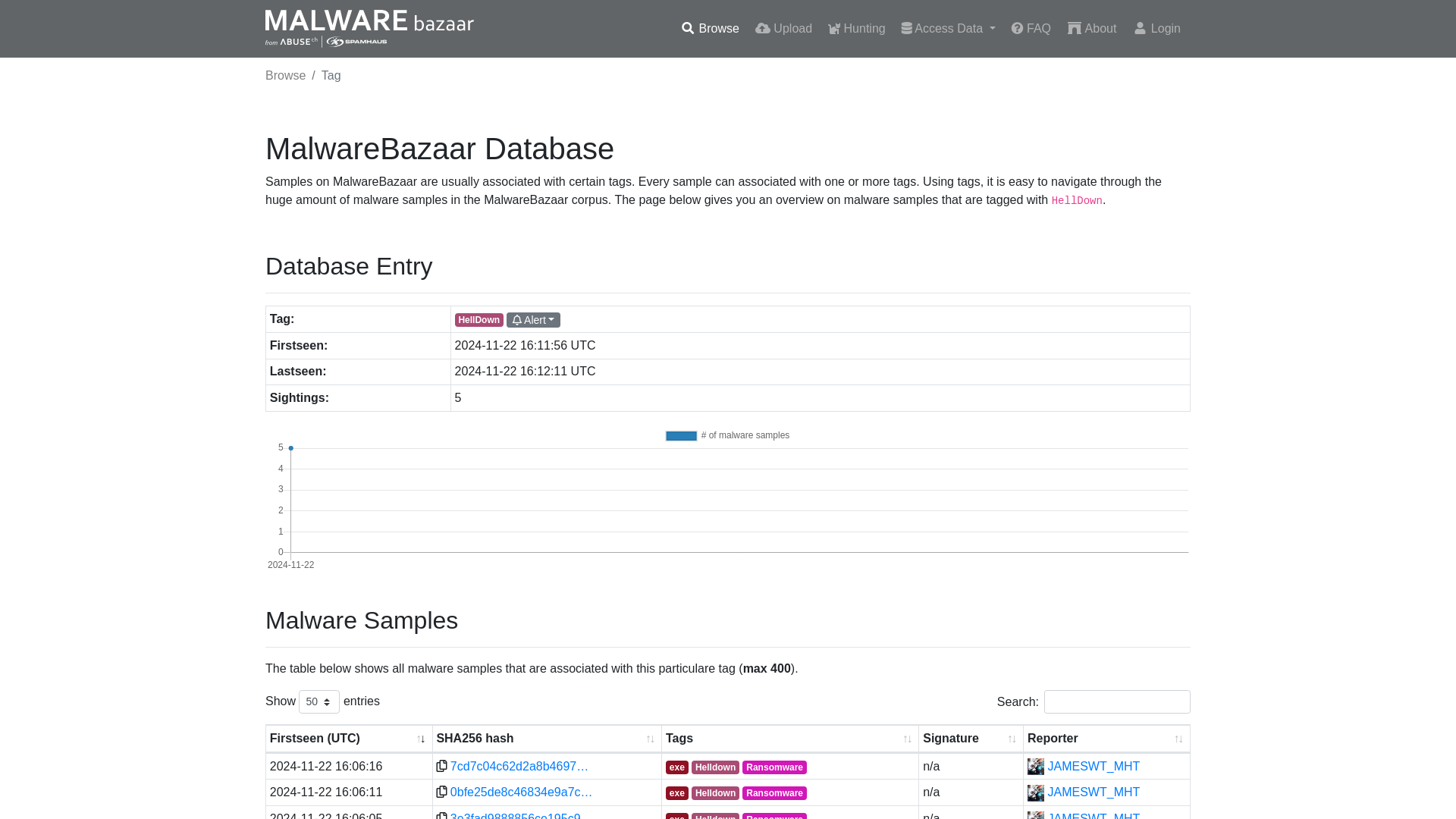
Task: Select the Firstseen value 2024-11-22 16:11:56 UTC
Action: pyautogui.click(x=525, y=346)
